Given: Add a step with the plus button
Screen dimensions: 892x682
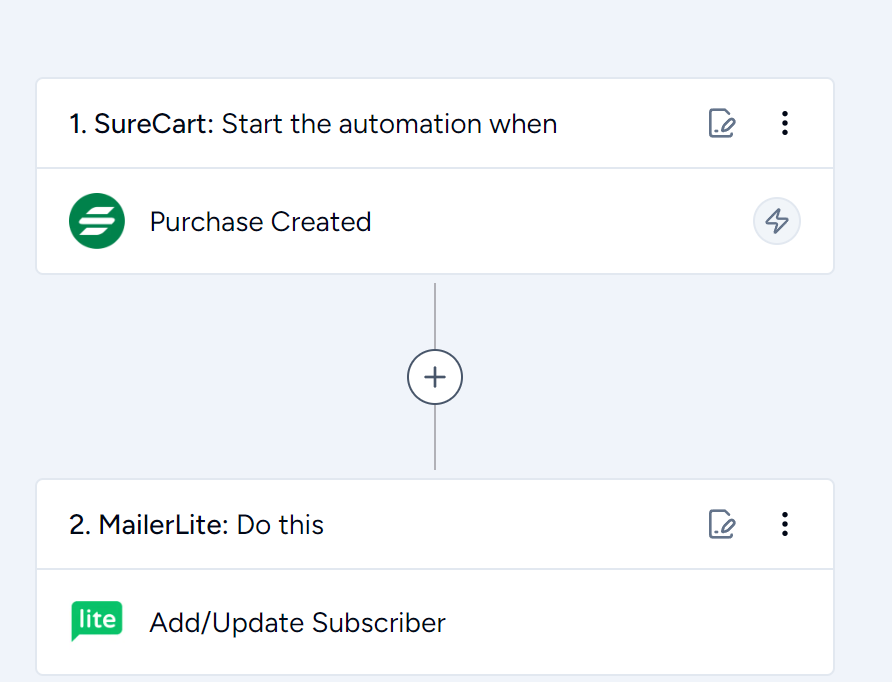Looking at the screenshot, I should click(x=435, y=377).
